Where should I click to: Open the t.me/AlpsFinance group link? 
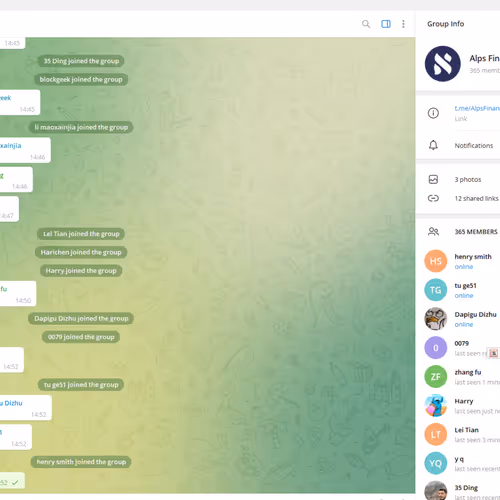click(477, 108)
